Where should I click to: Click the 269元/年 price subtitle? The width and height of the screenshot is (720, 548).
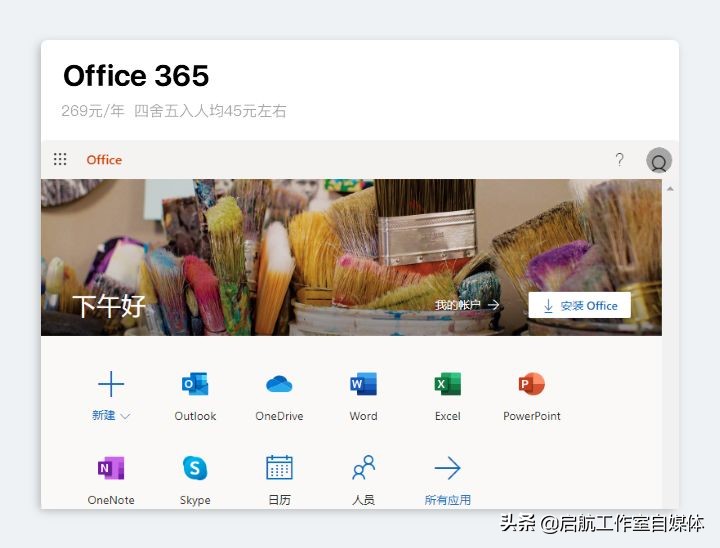(x=174, y=111)
